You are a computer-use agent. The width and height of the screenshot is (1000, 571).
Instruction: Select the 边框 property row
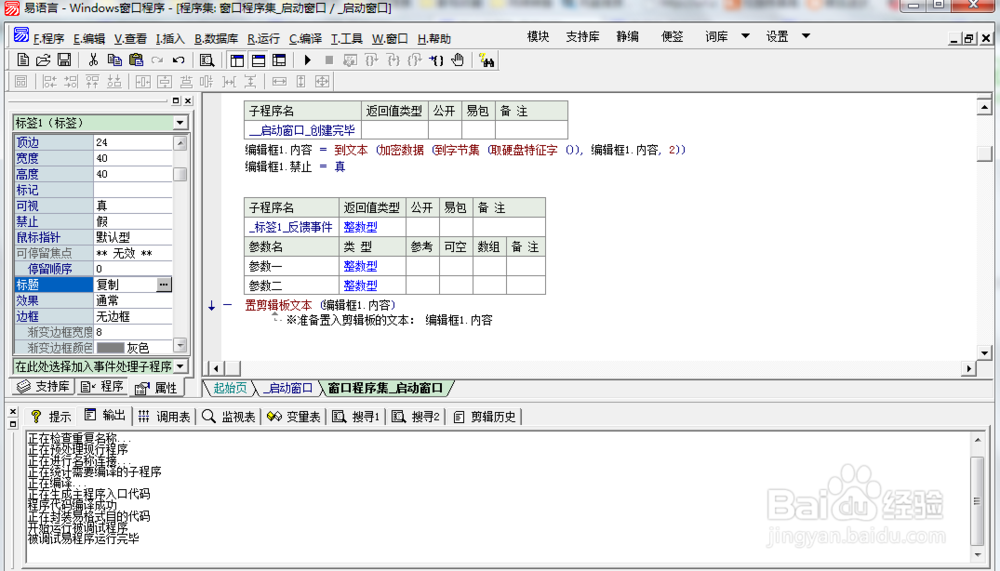point(93,316)
